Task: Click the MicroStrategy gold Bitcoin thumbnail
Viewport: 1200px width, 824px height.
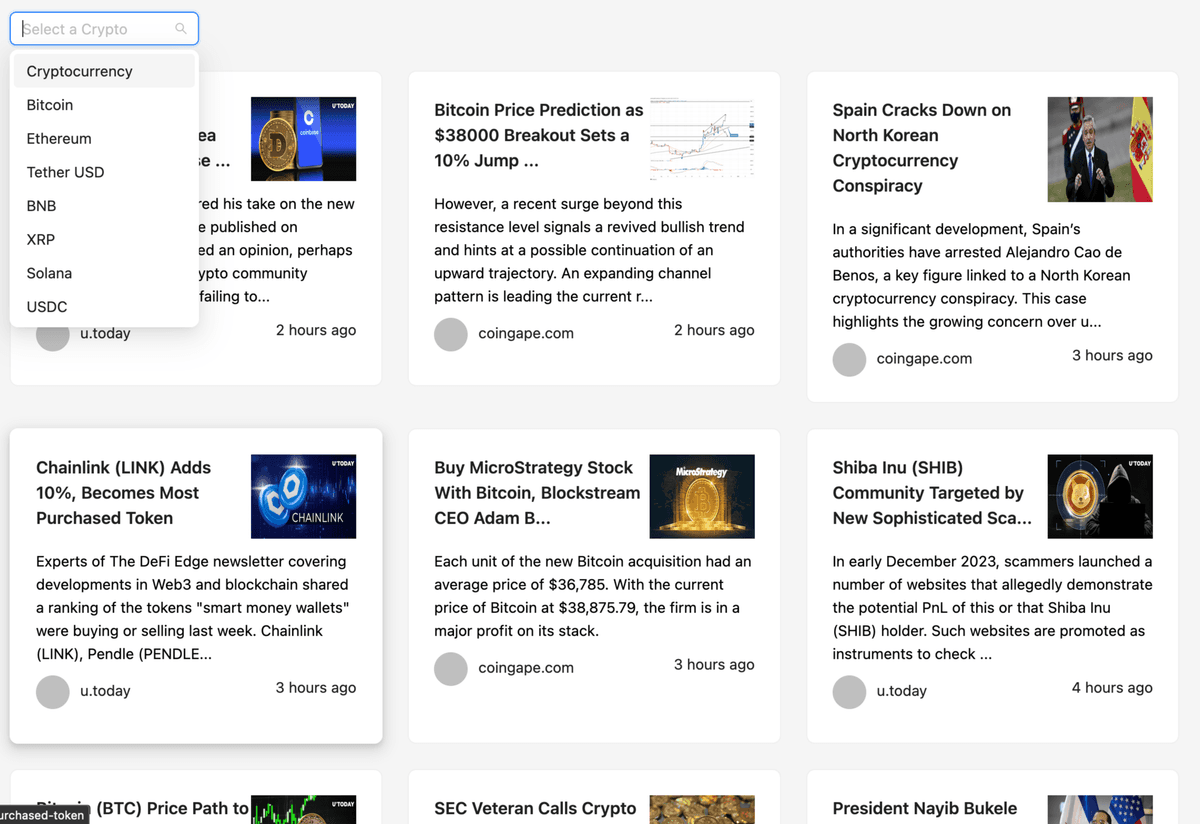Action: click(x=702, y=497)
